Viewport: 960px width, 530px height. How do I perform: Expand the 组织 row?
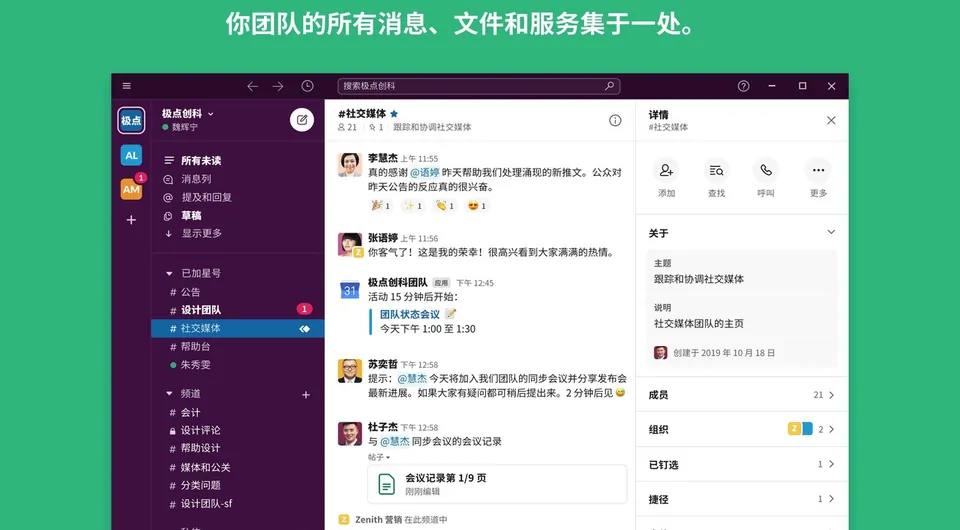click(x=742, y=429)
